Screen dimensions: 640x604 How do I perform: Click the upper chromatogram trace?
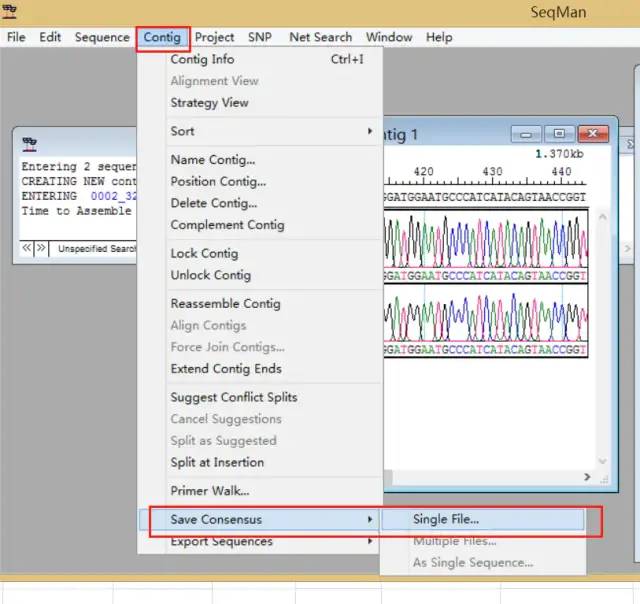click(x=486, y=240)
